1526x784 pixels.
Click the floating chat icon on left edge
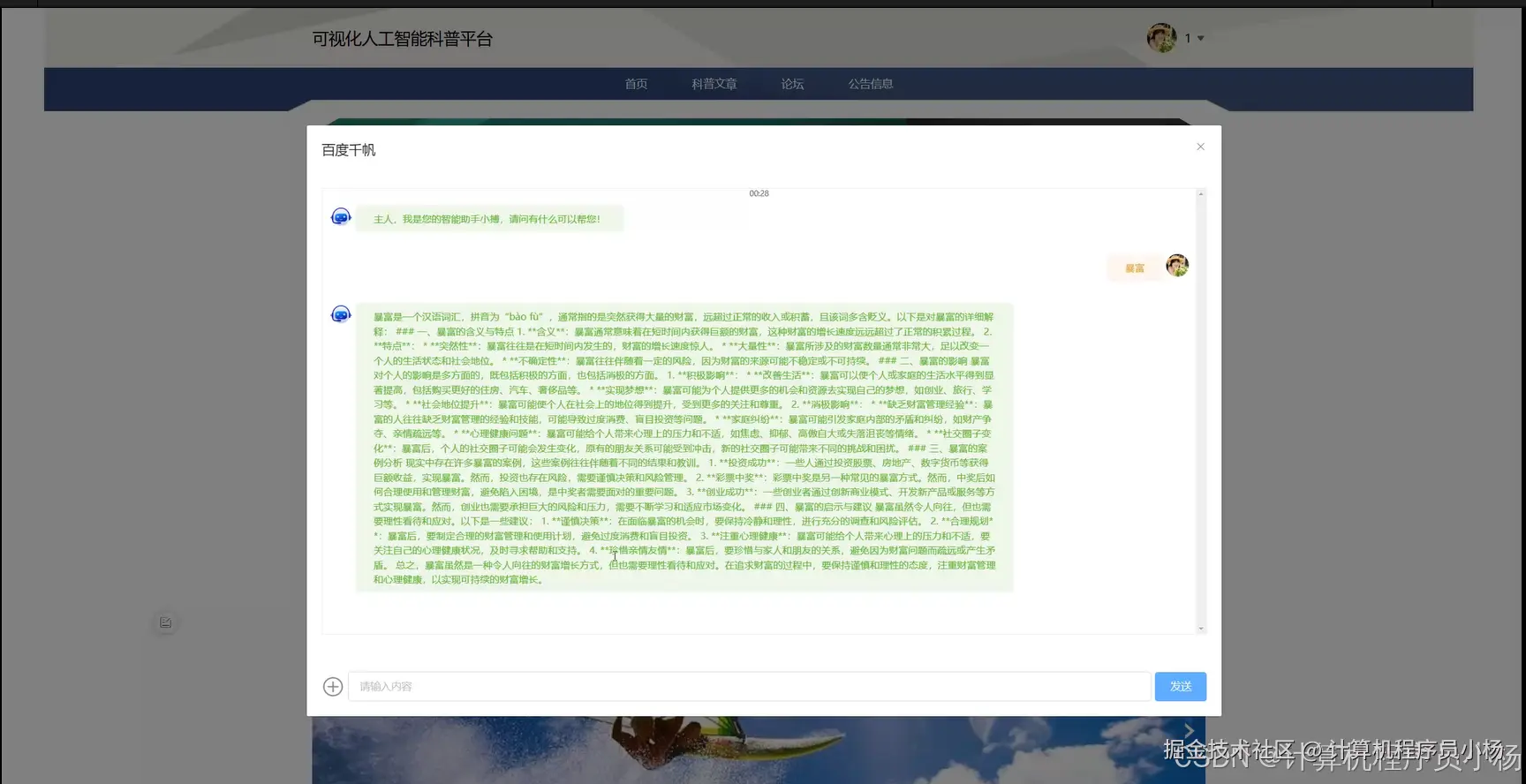(165, 622)
